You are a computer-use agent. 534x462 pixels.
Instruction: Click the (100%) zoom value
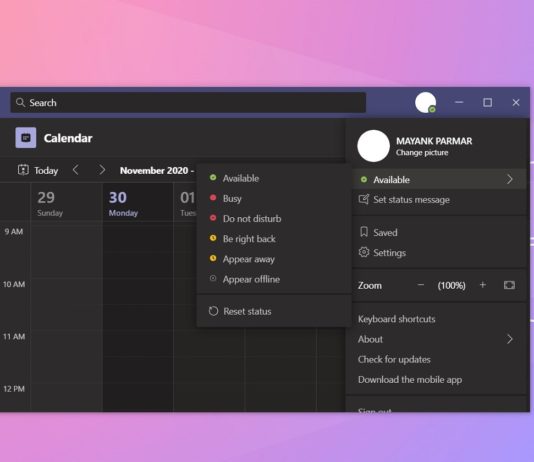click(451, 285)
